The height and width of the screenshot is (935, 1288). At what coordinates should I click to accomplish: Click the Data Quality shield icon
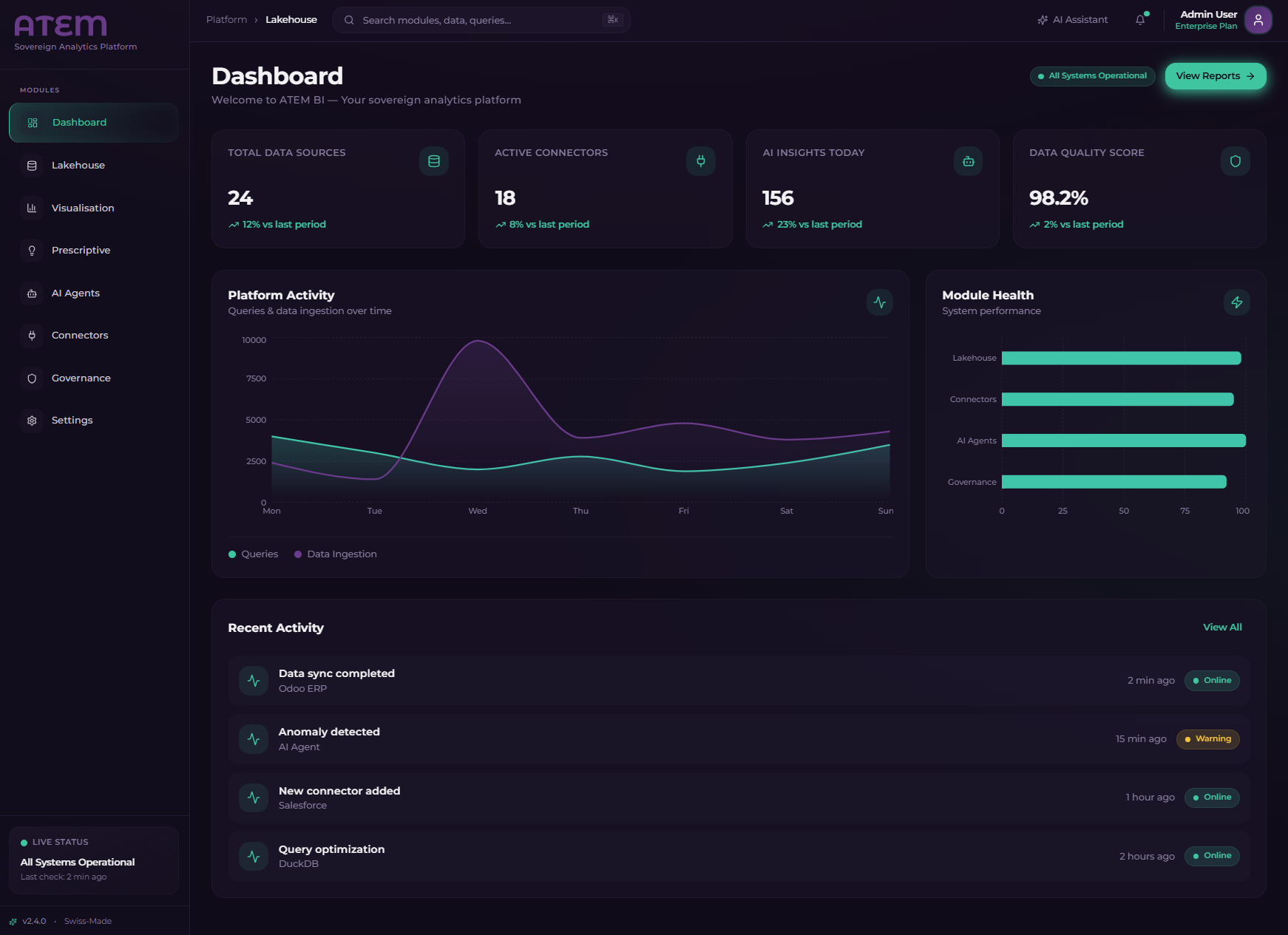(1235, 161)
